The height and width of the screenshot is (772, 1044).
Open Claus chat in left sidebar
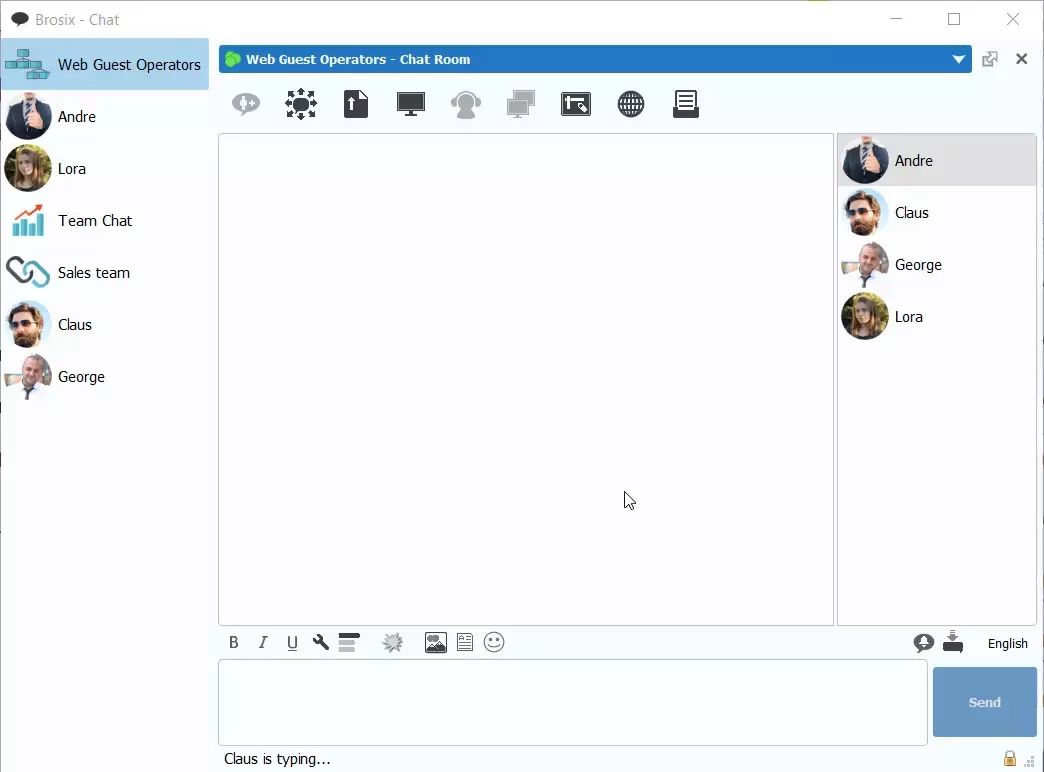pyautogui.click(x=105, y=324)
